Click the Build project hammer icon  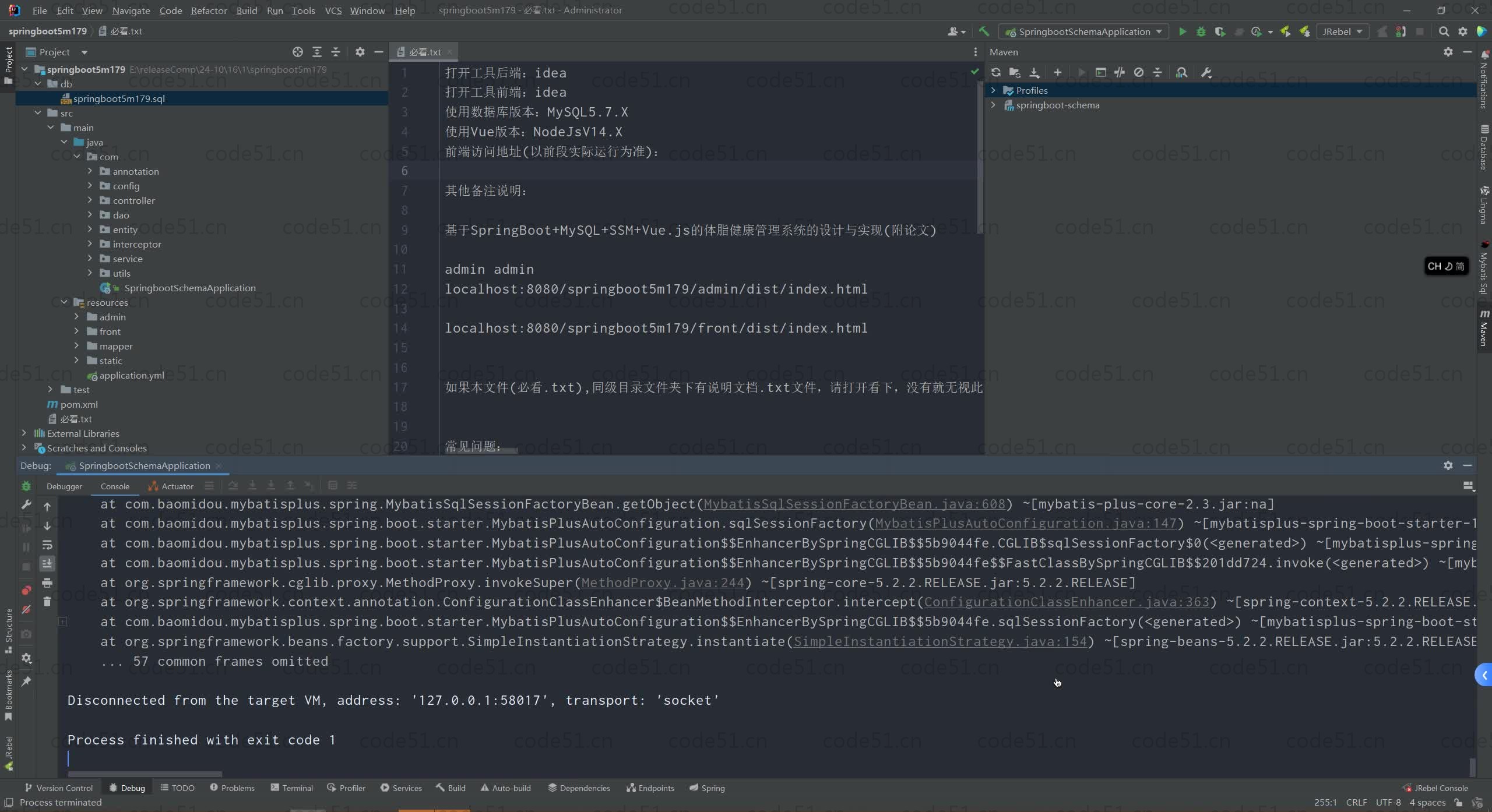984,31
